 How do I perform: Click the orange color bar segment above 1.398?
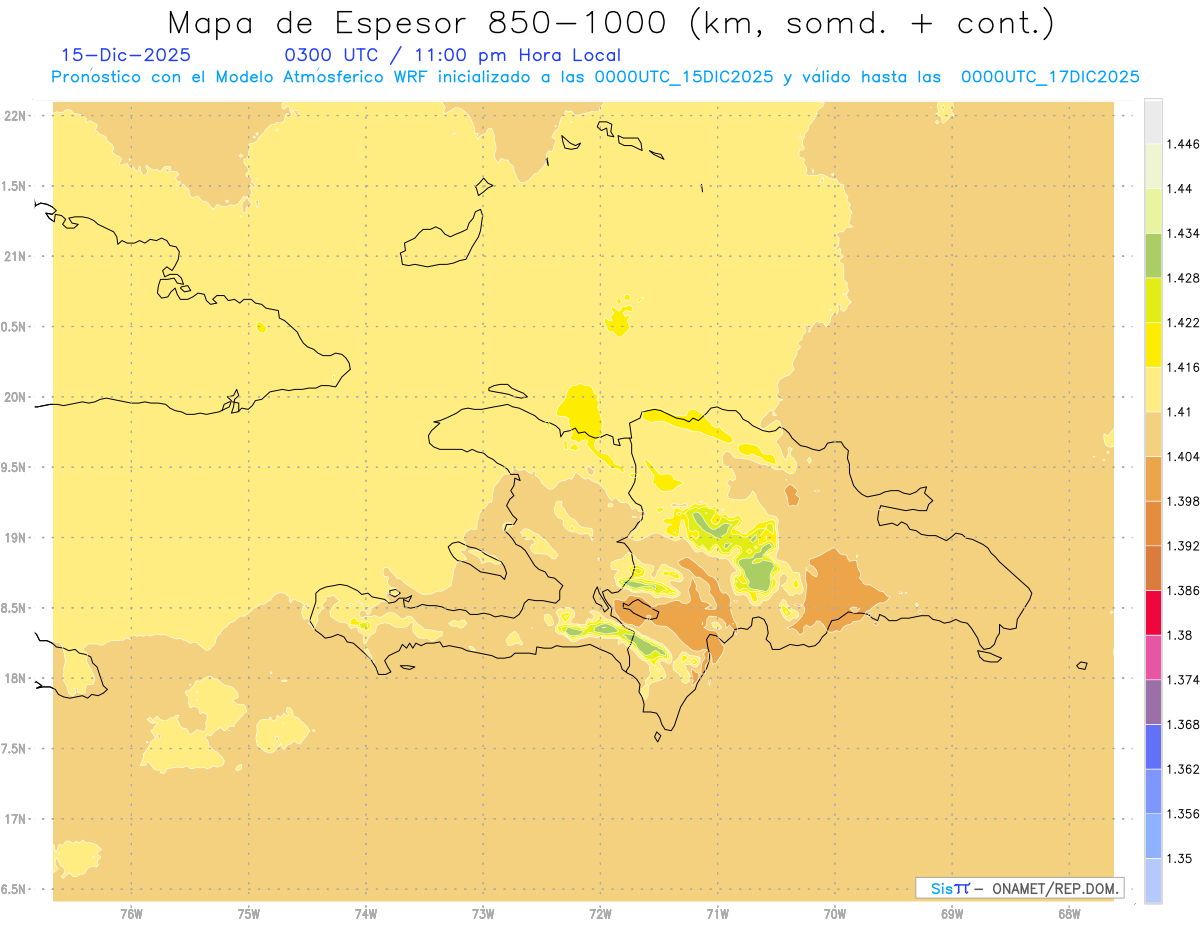[x=1154, y=478]
